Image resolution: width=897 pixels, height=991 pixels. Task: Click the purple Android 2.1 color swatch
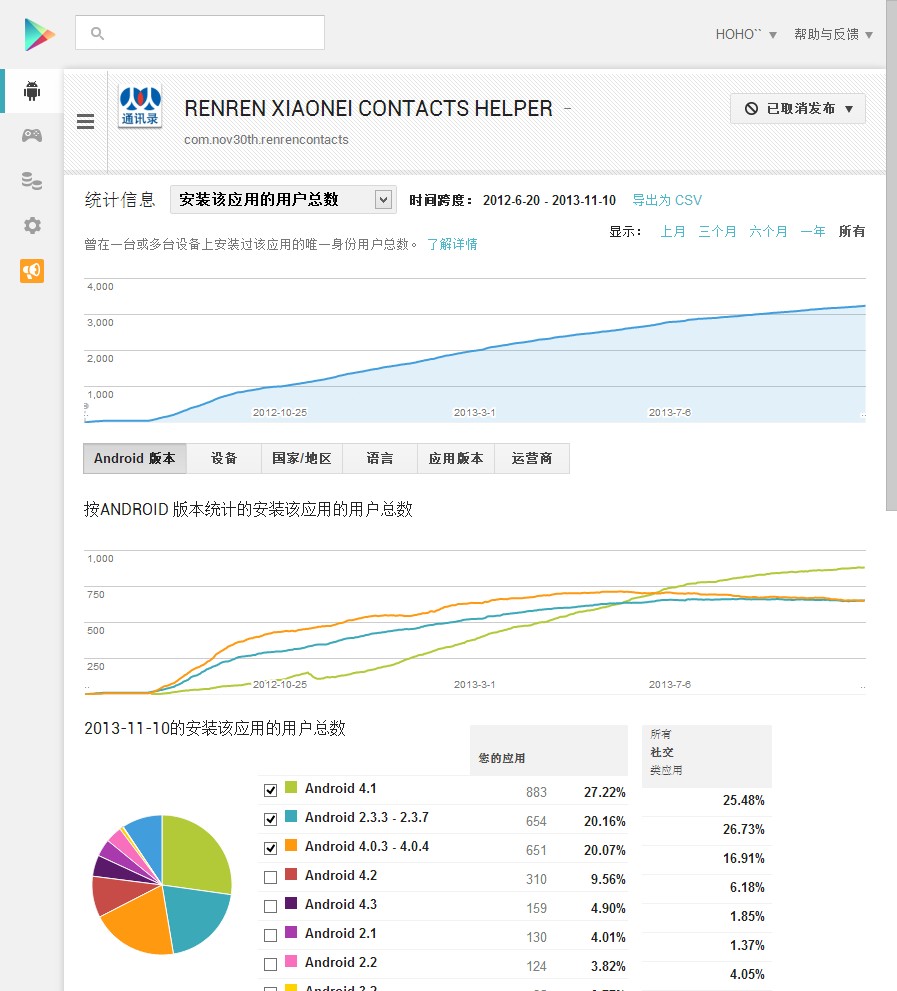[x=291, y=932]
